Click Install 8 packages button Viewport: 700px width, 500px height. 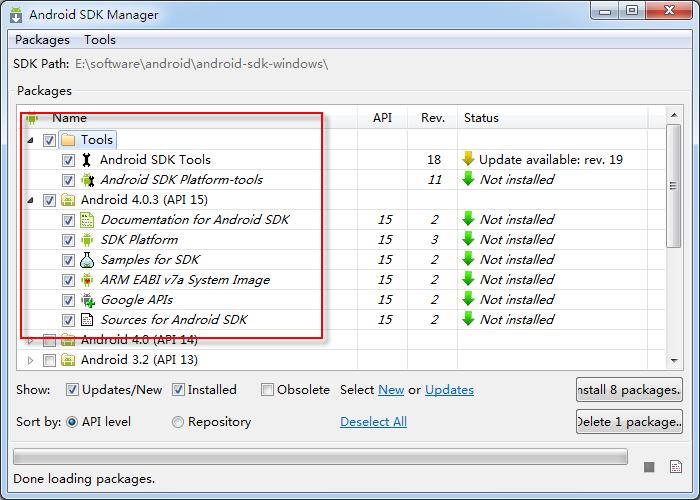pos(629,390)
